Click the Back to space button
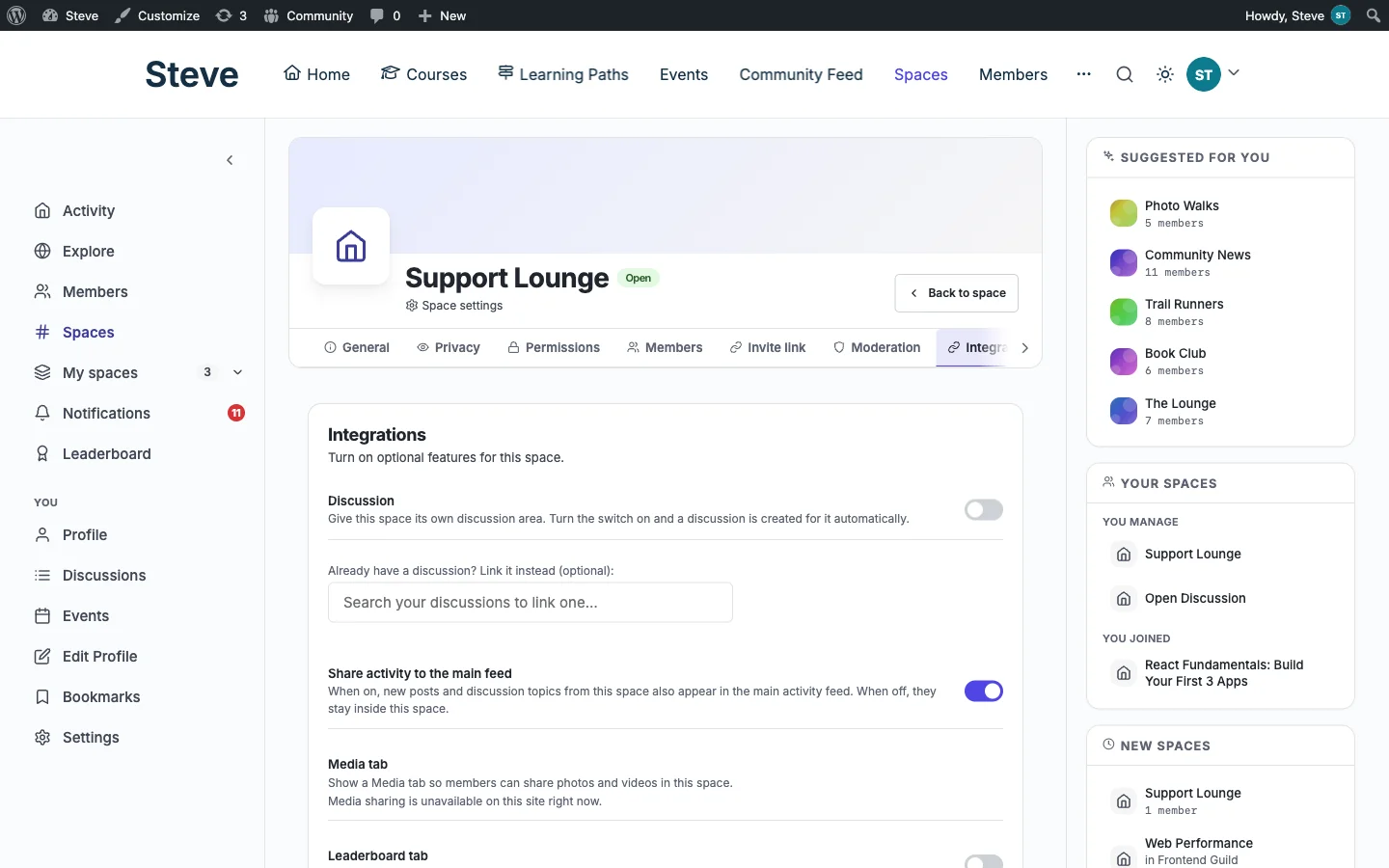The height and width of the screenshot is (868, 1389). coord(957,293)
